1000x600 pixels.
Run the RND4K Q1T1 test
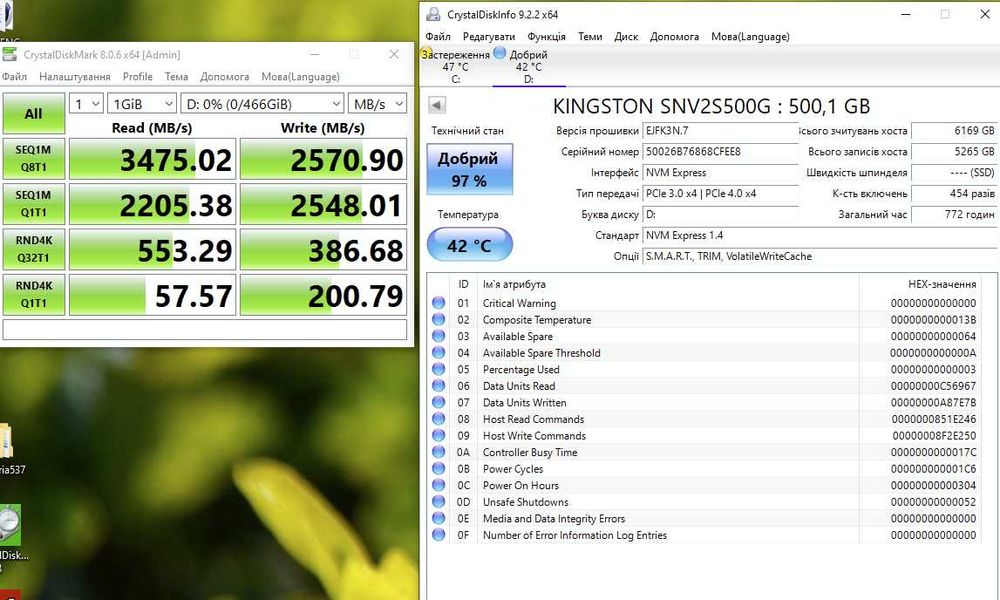click(34, 295)
